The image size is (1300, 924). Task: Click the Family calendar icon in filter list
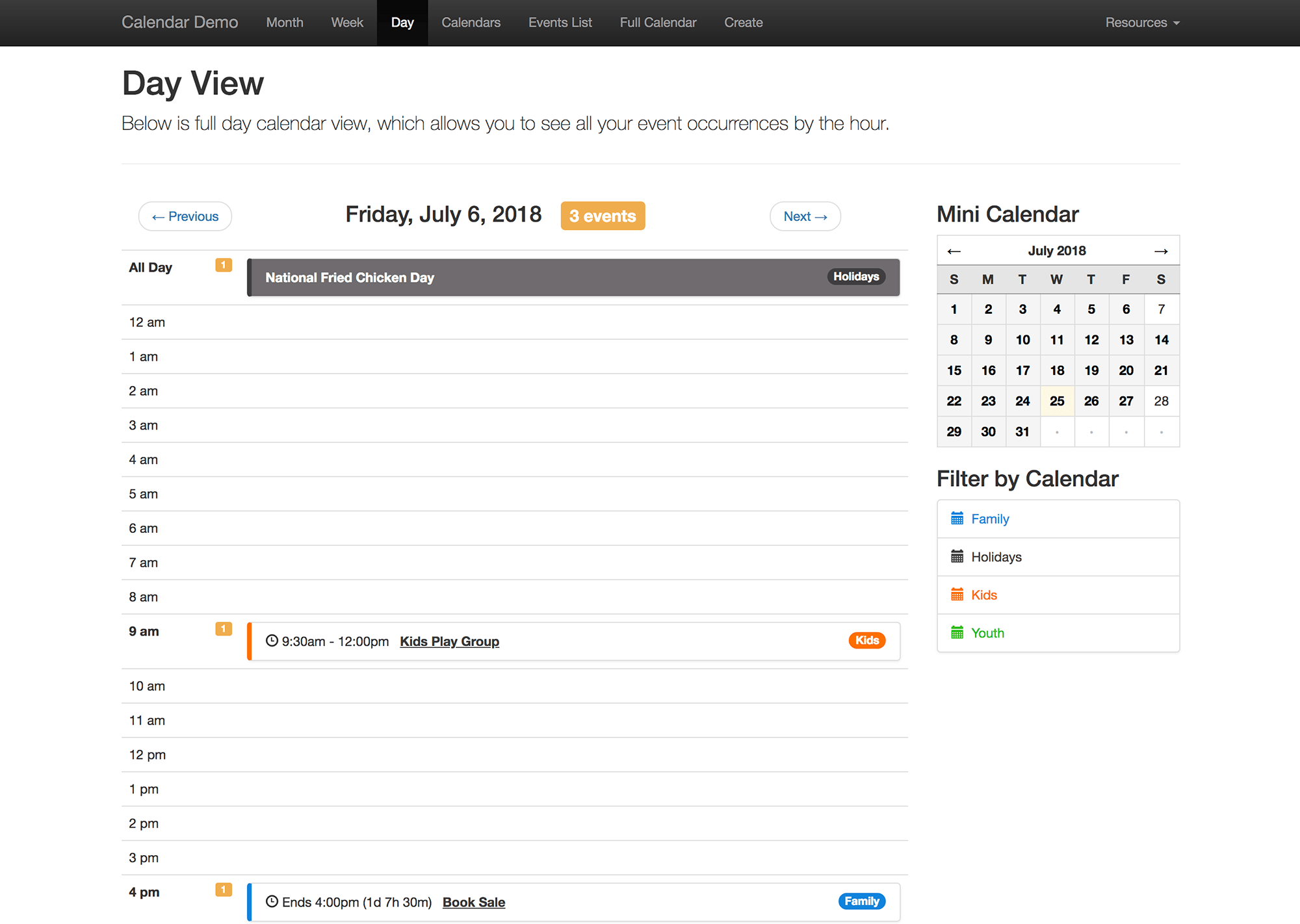pos(957,518)
